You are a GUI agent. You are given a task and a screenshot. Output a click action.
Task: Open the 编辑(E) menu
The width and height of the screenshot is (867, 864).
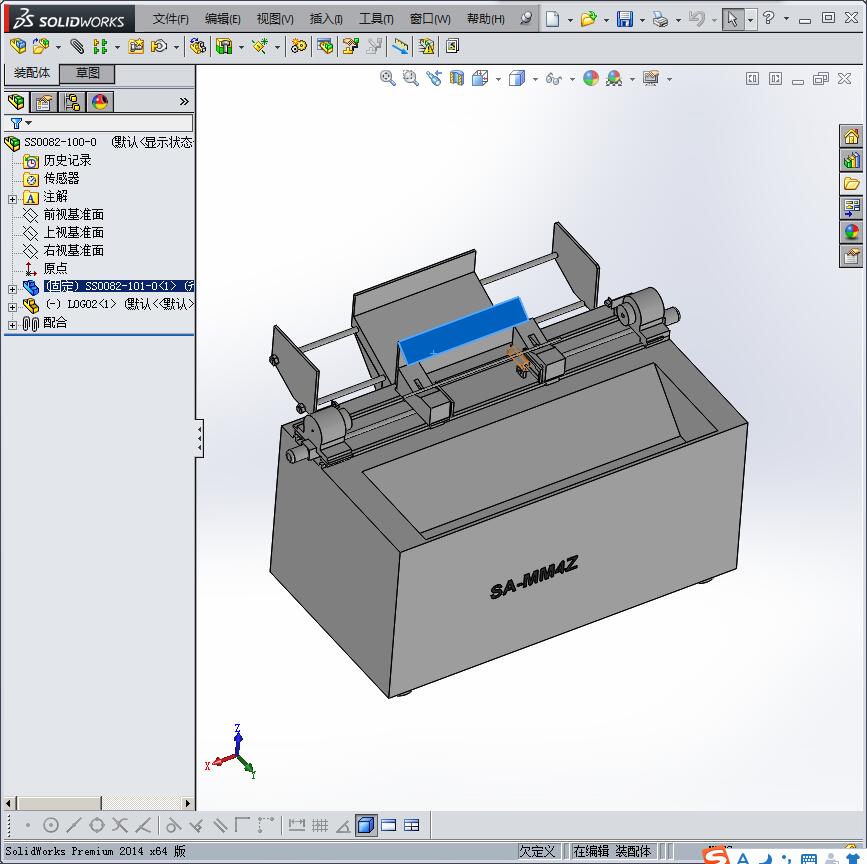(222, 19)
